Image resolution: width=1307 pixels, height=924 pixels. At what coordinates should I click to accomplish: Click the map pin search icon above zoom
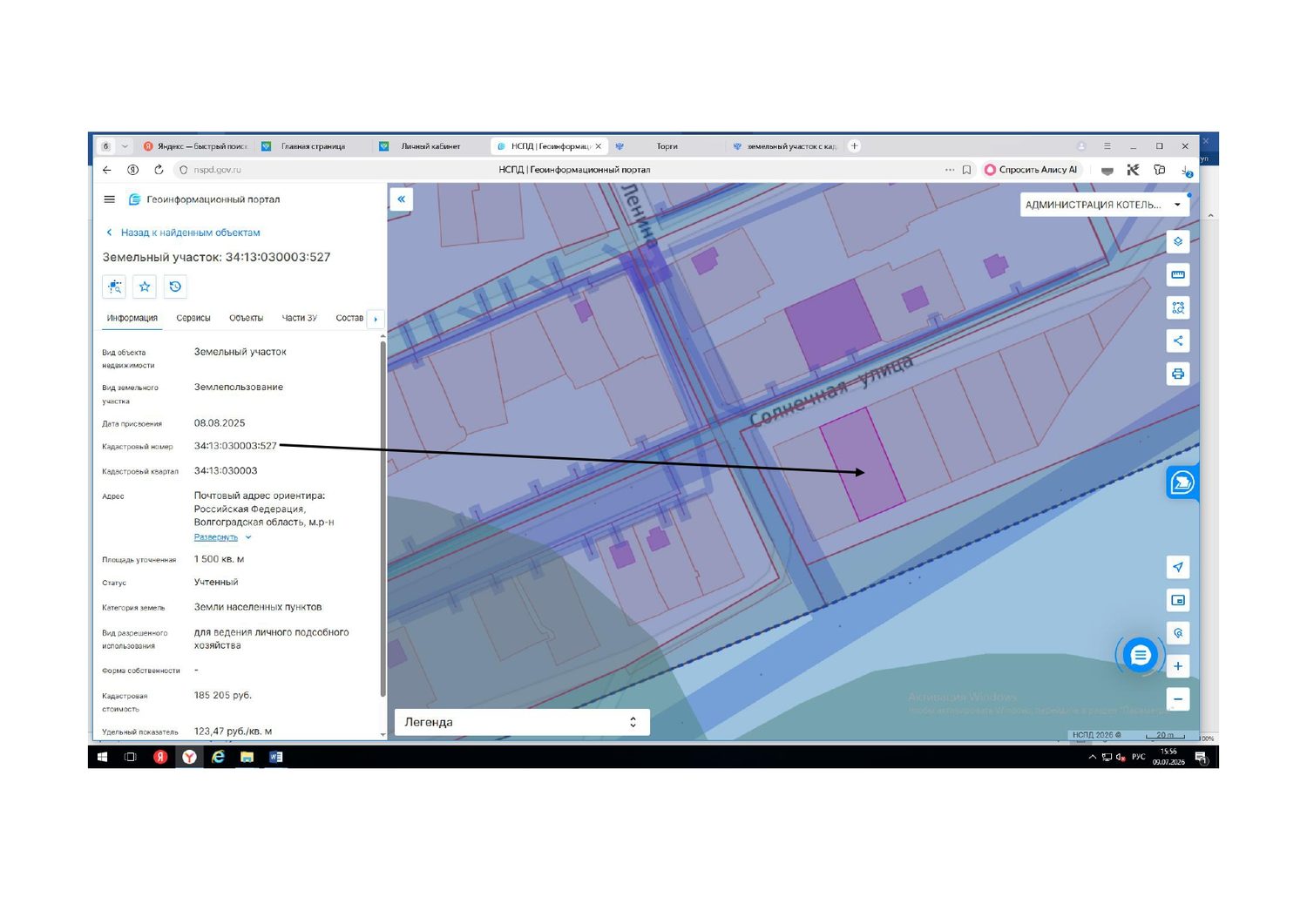1178,633
